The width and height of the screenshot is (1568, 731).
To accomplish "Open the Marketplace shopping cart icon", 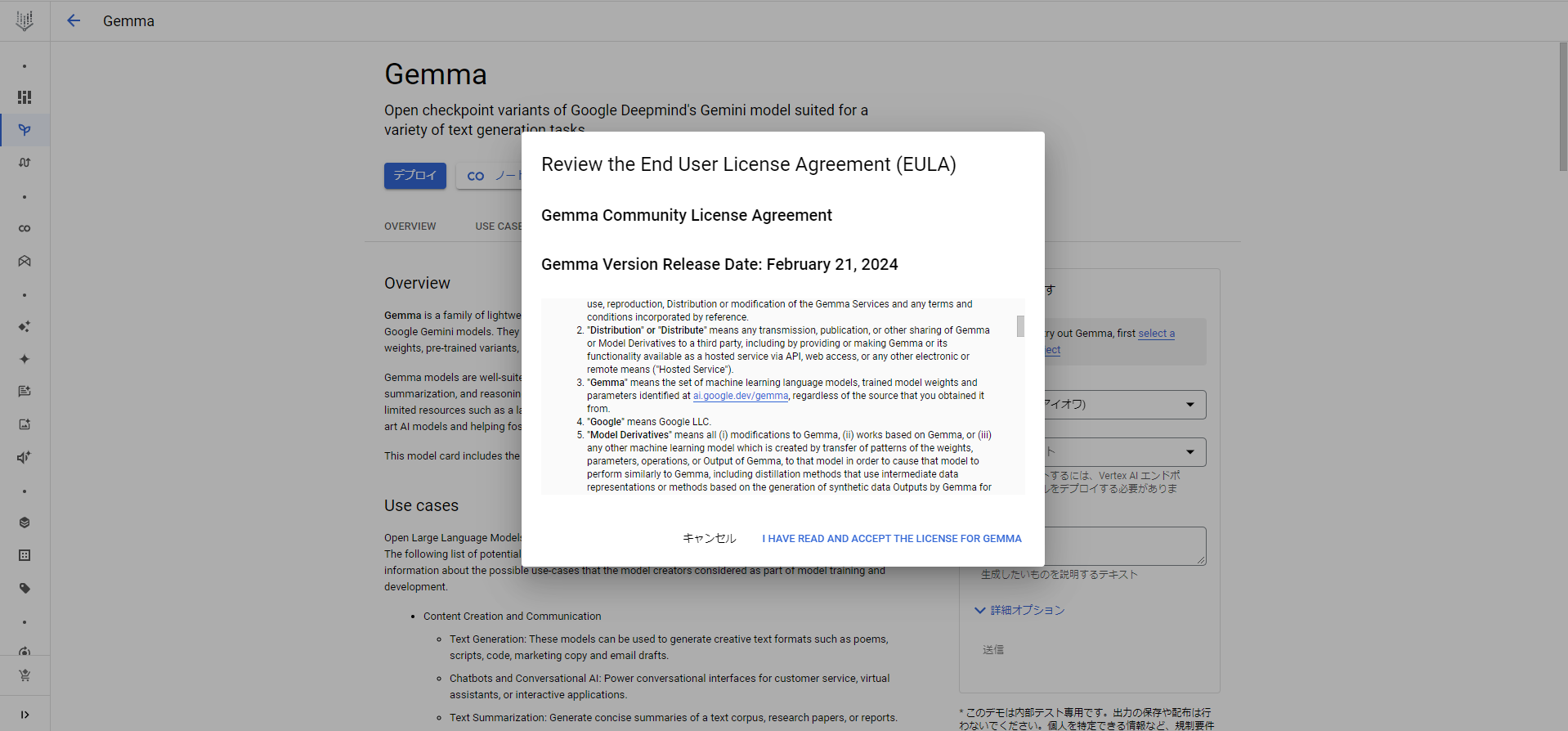I will pyautogui.click(x=25, y=675).
